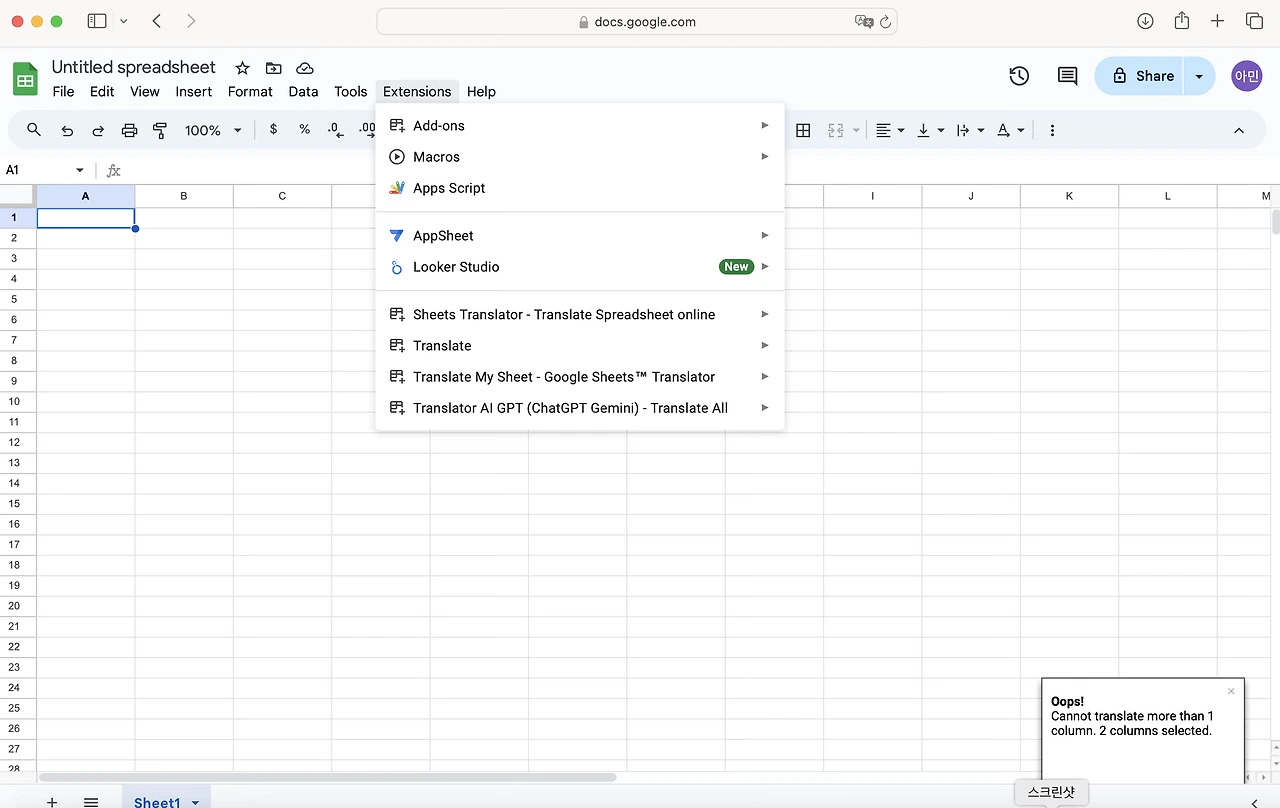Open the Format menu

pyautogui.click(x=250, y=91)
